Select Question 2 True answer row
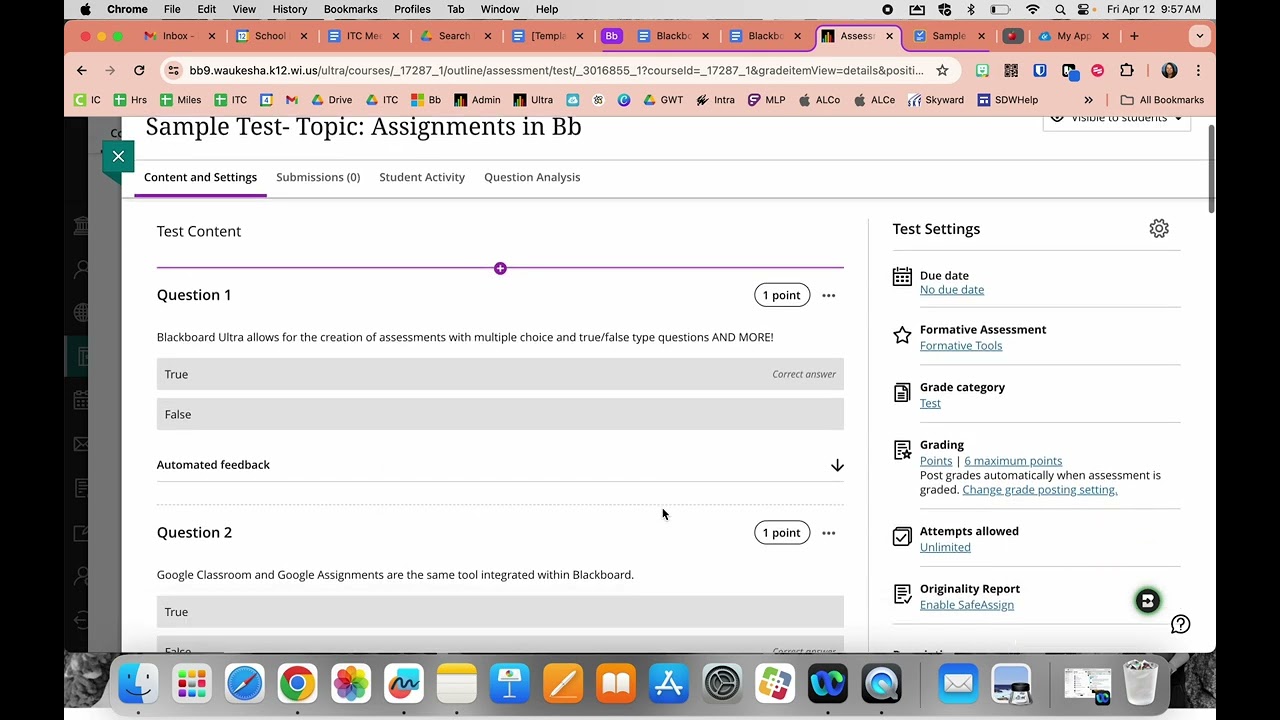1280x720 pixels. pos(500,612)
